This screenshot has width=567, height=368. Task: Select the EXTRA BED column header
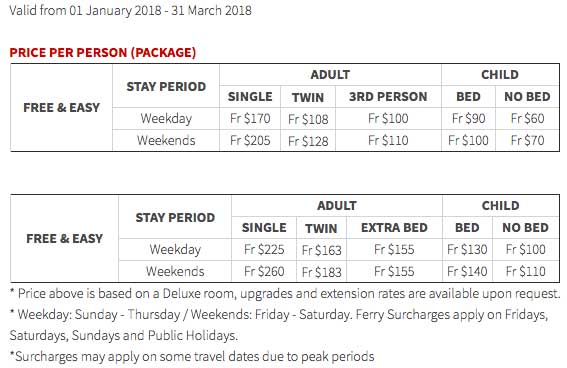(x=394, y=228)
